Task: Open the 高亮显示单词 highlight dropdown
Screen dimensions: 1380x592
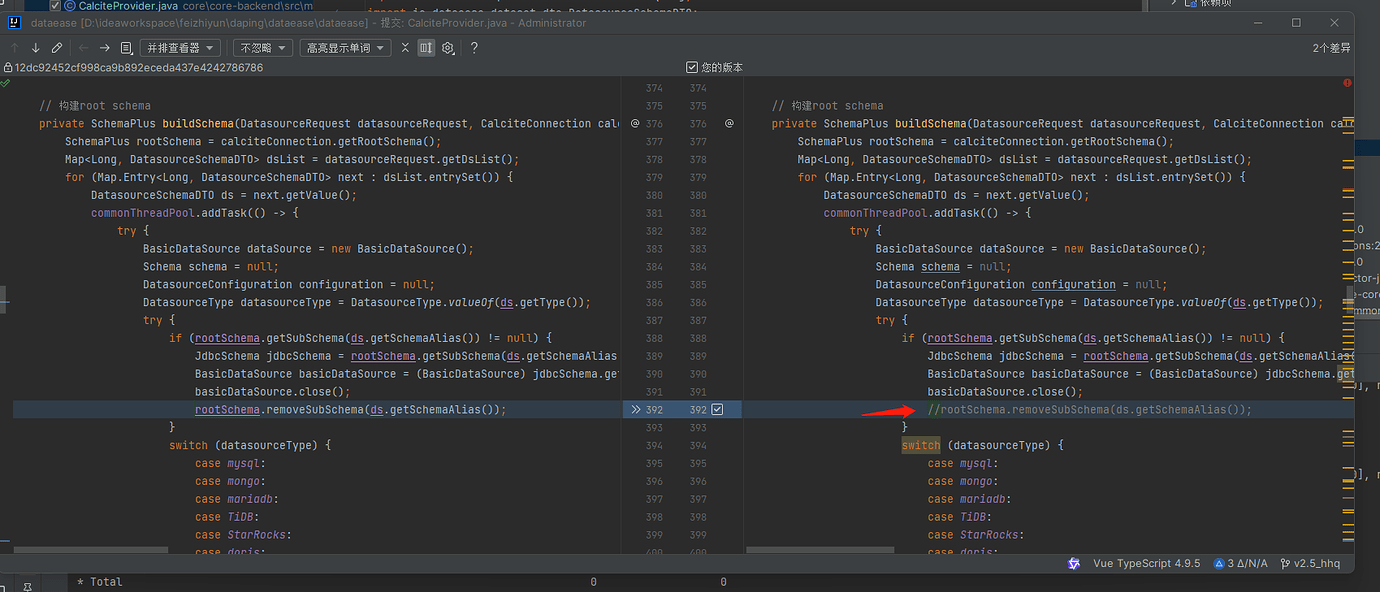Action: (x=345, y=48)
